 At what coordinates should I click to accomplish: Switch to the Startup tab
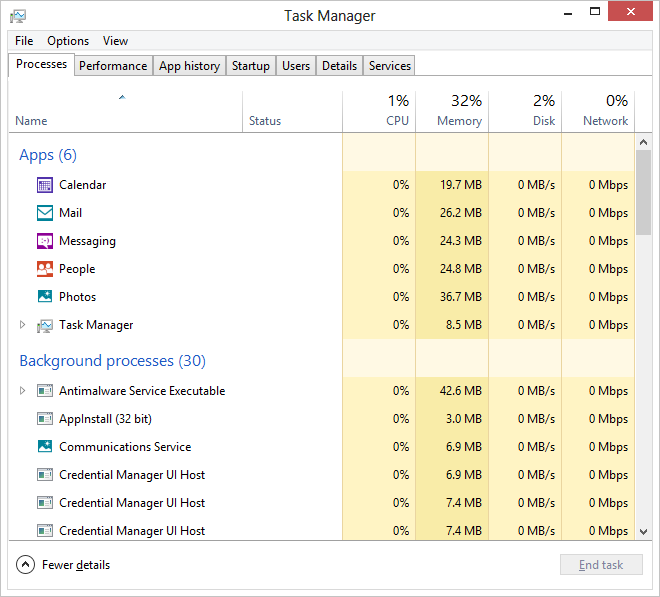tap(251, 66)
